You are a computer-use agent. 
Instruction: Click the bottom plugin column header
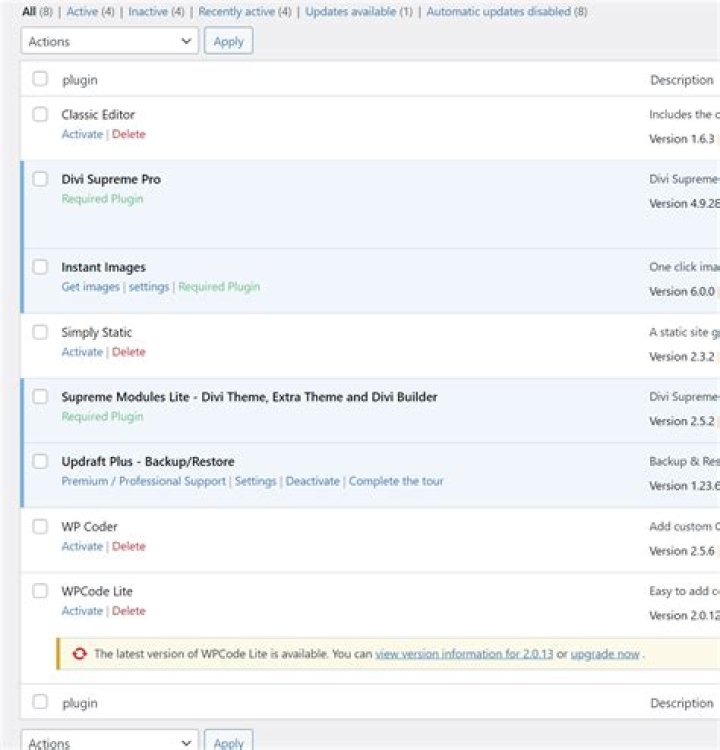[80, 703]
